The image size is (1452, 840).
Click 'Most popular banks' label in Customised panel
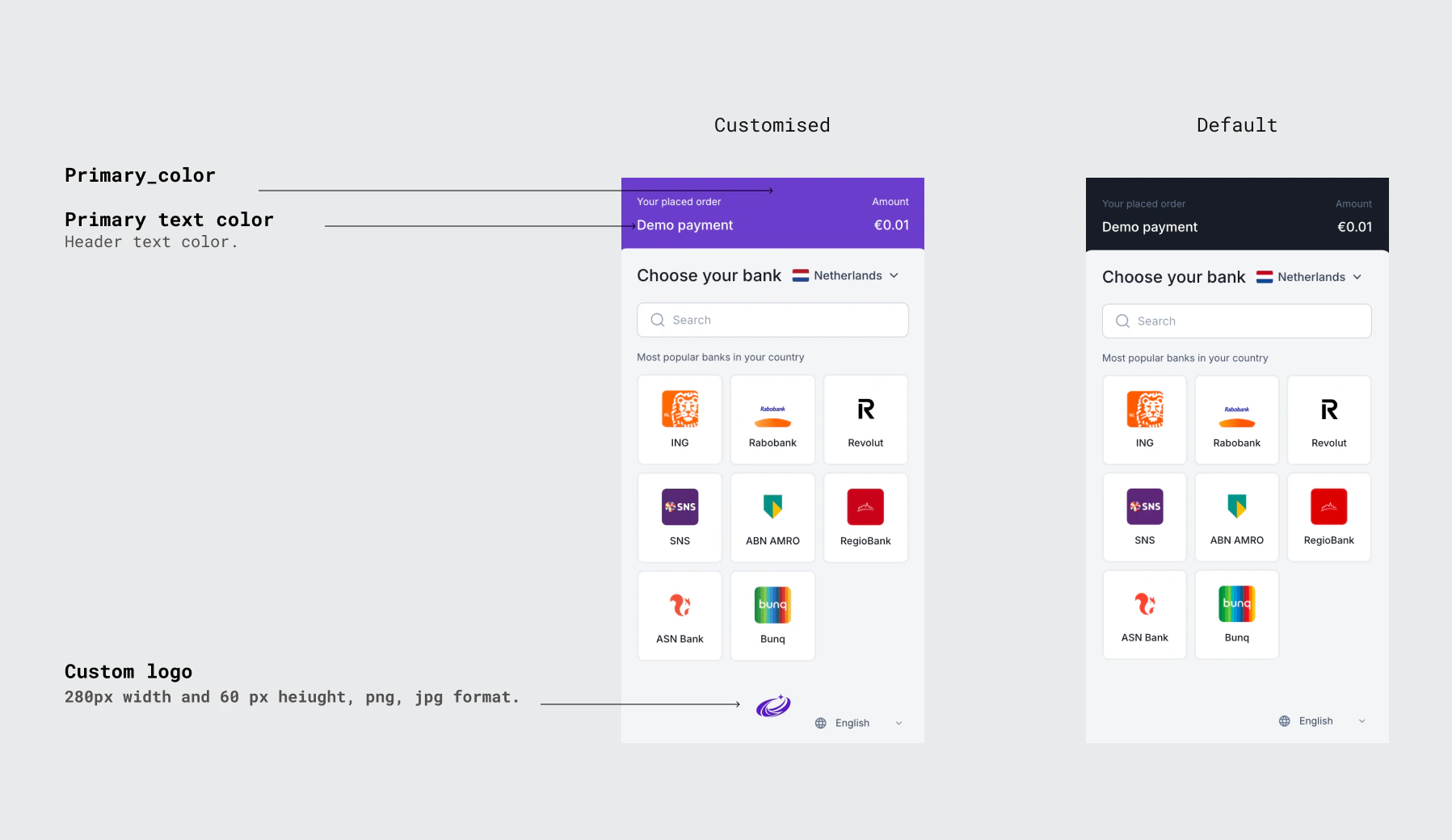tap(721, 357)
